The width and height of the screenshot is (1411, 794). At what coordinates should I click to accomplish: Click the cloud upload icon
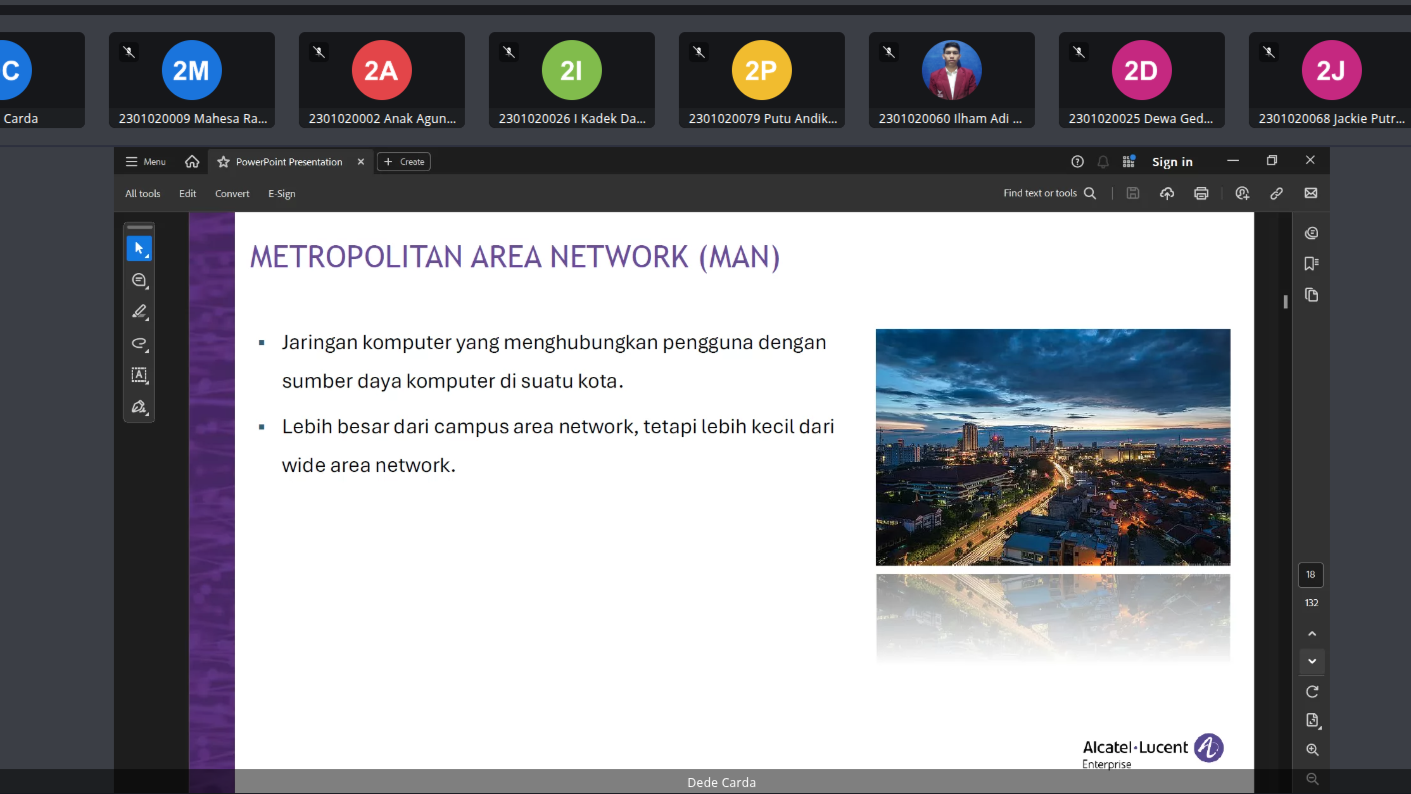coord(1166,193)
